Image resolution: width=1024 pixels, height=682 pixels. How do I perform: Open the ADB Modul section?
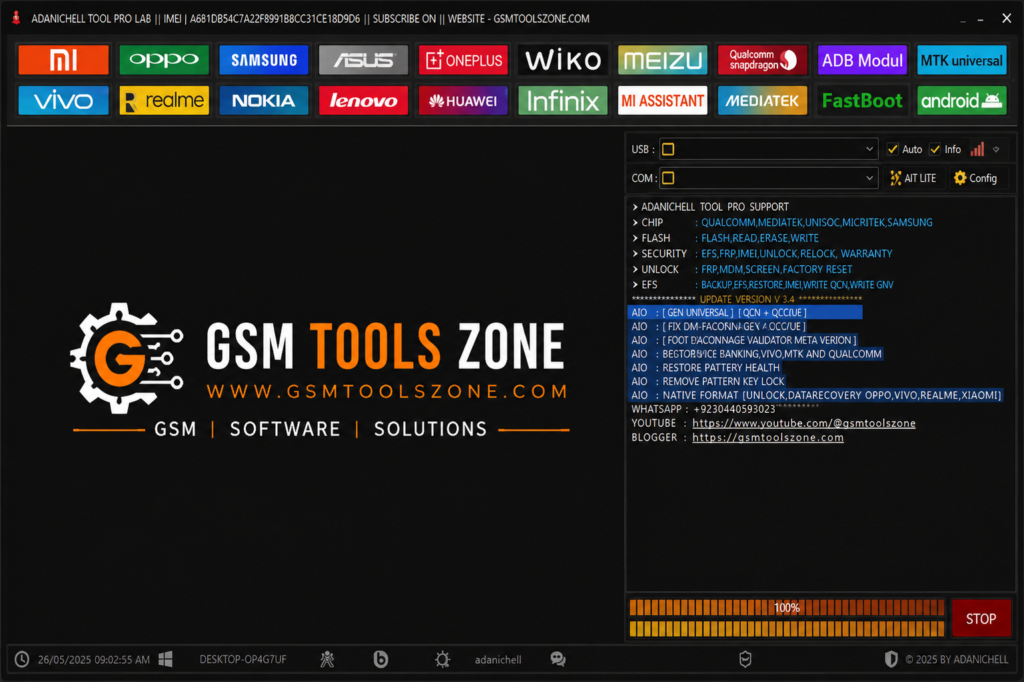(862, 60)
